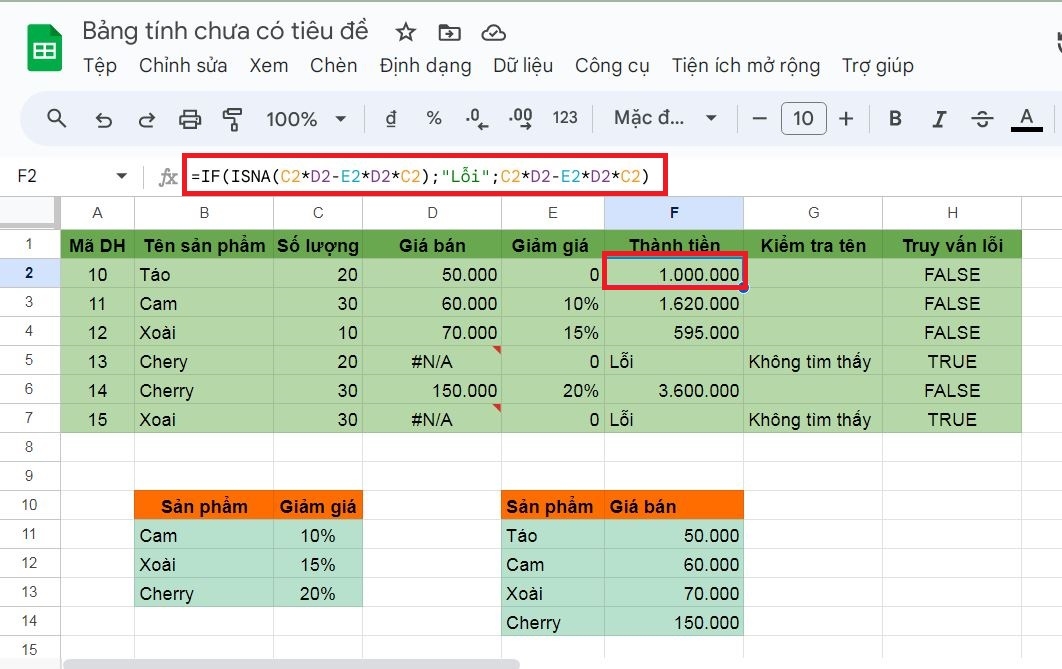Rename the title Bảng tính chưa có tiêu đề
This screenshot has width=1062, height=669.
[x=226, y=31]
